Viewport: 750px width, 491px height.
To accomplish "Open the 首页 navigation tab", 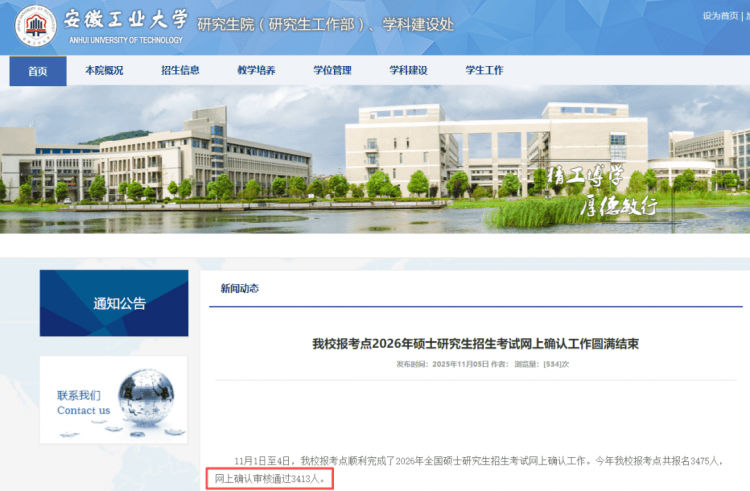I will pos(38,71).
